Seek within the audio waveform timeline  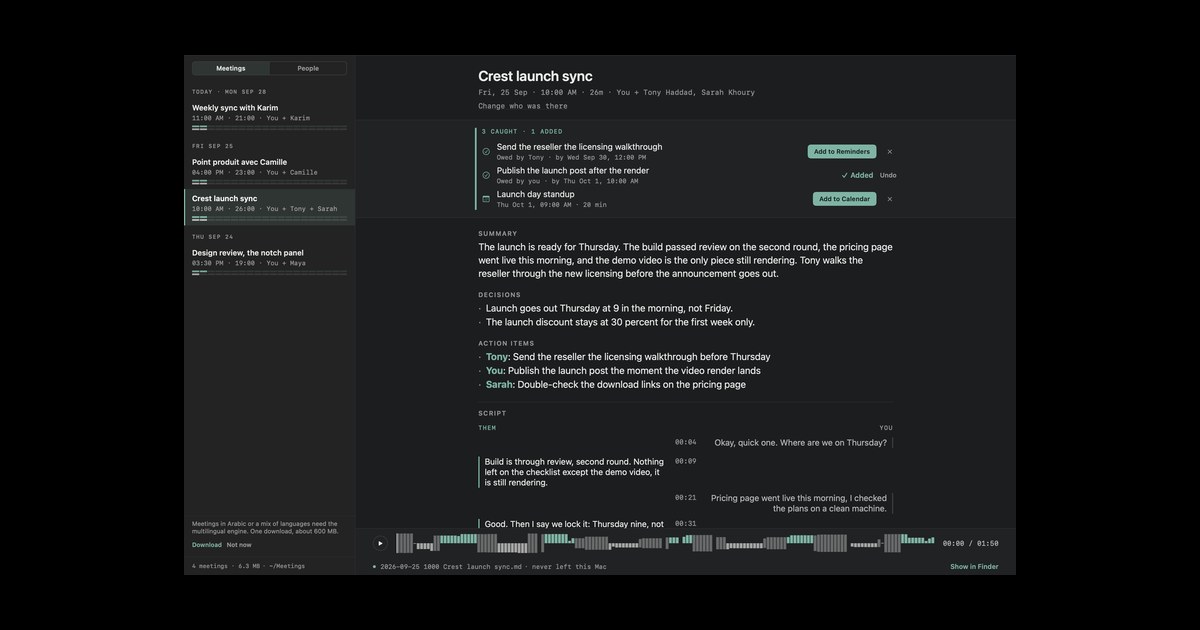[665, 543]
